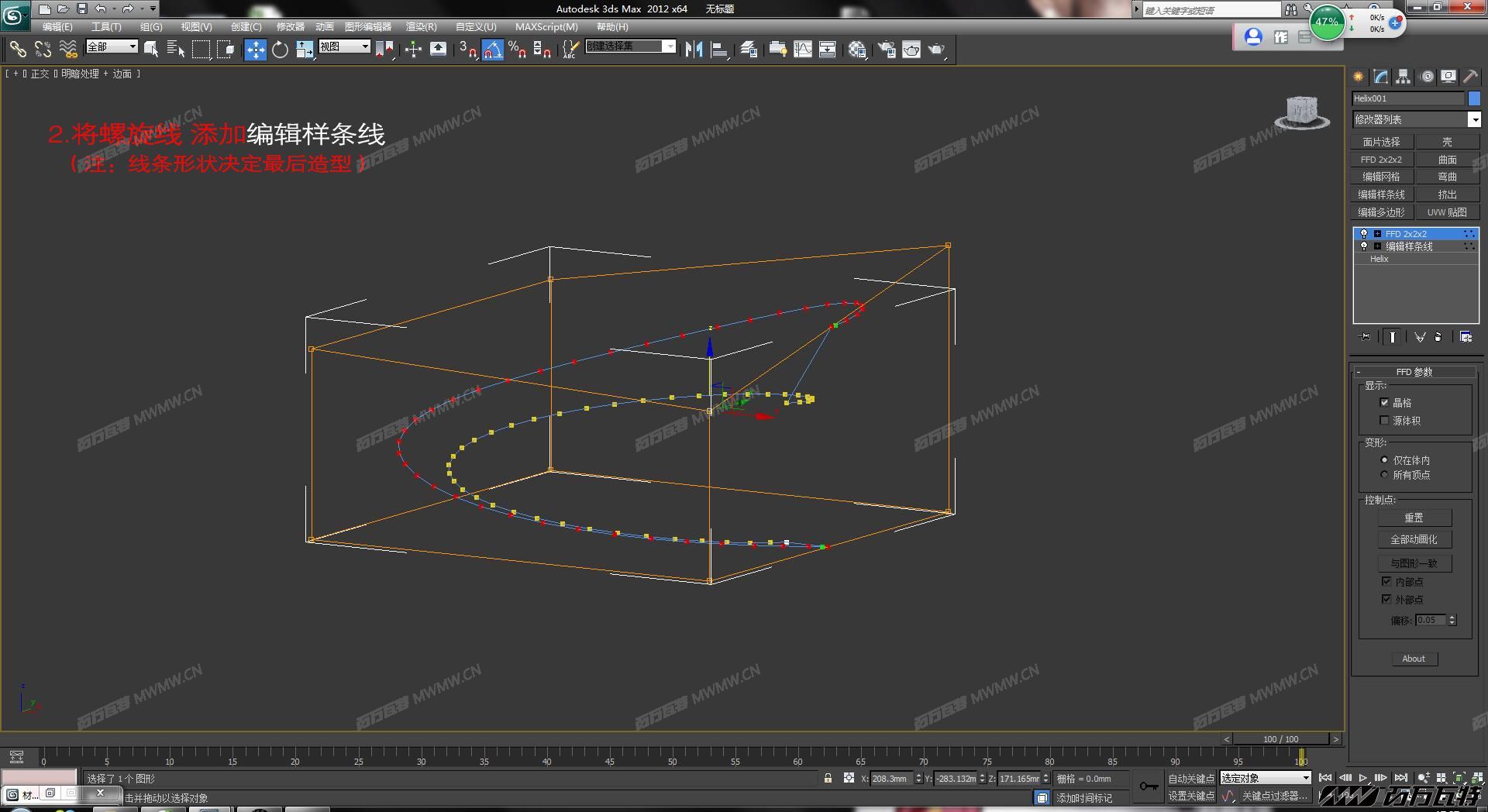Screen dimensions: 1488x812
Task: Click the 重置 button
Action: pyautogui.click(x=1414, y=518)
